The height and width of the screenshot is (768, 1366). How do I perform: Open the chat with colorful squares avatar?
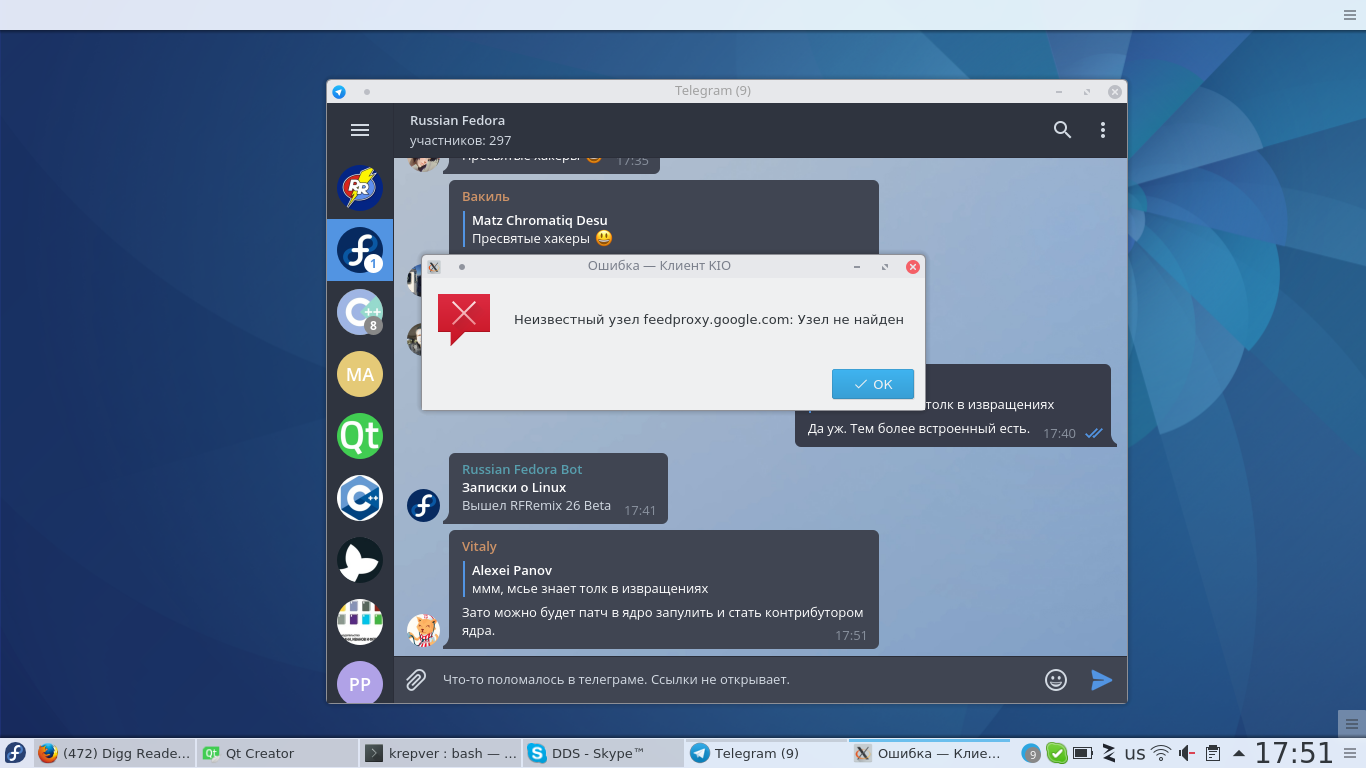360,622
